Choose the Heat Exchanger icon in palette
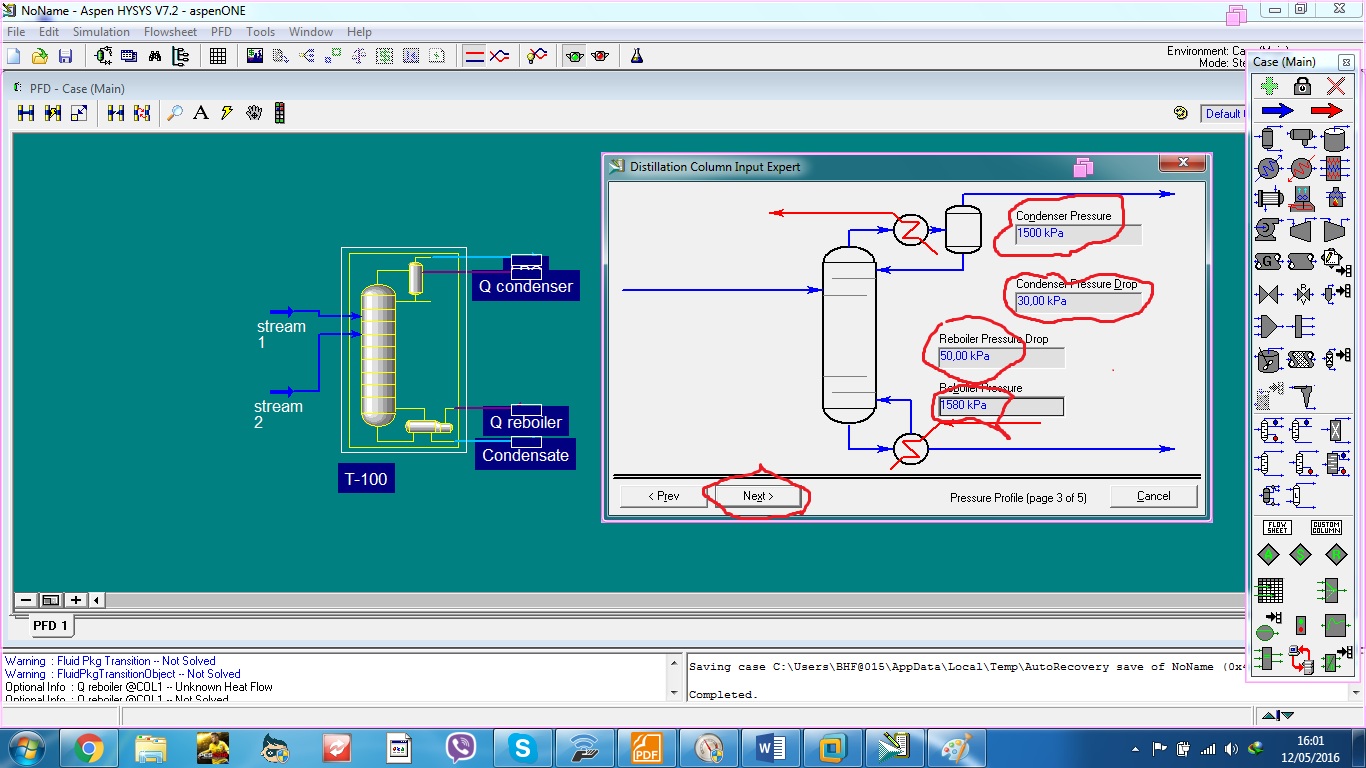This screenshot has height=768, width=1366. pos(1267,198)
